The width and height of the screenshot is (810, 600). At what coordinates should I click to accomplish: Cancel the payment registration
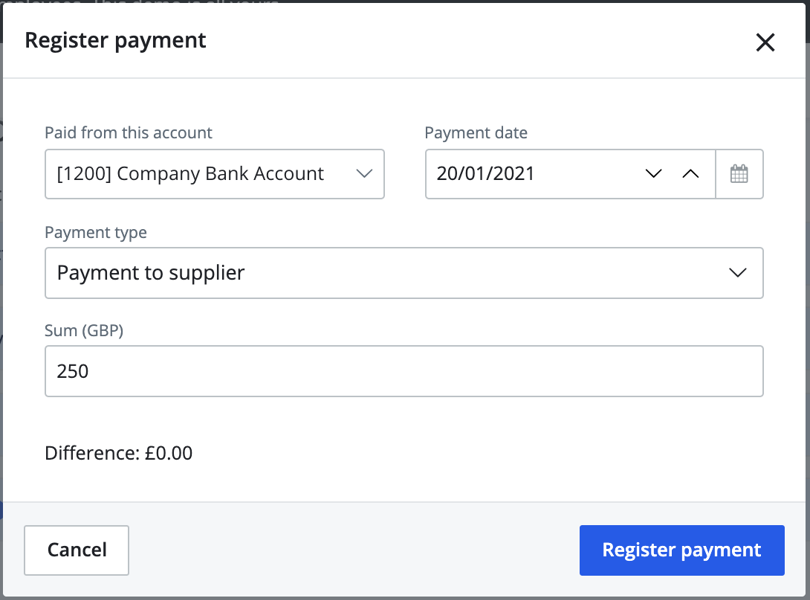pos(76,550)
